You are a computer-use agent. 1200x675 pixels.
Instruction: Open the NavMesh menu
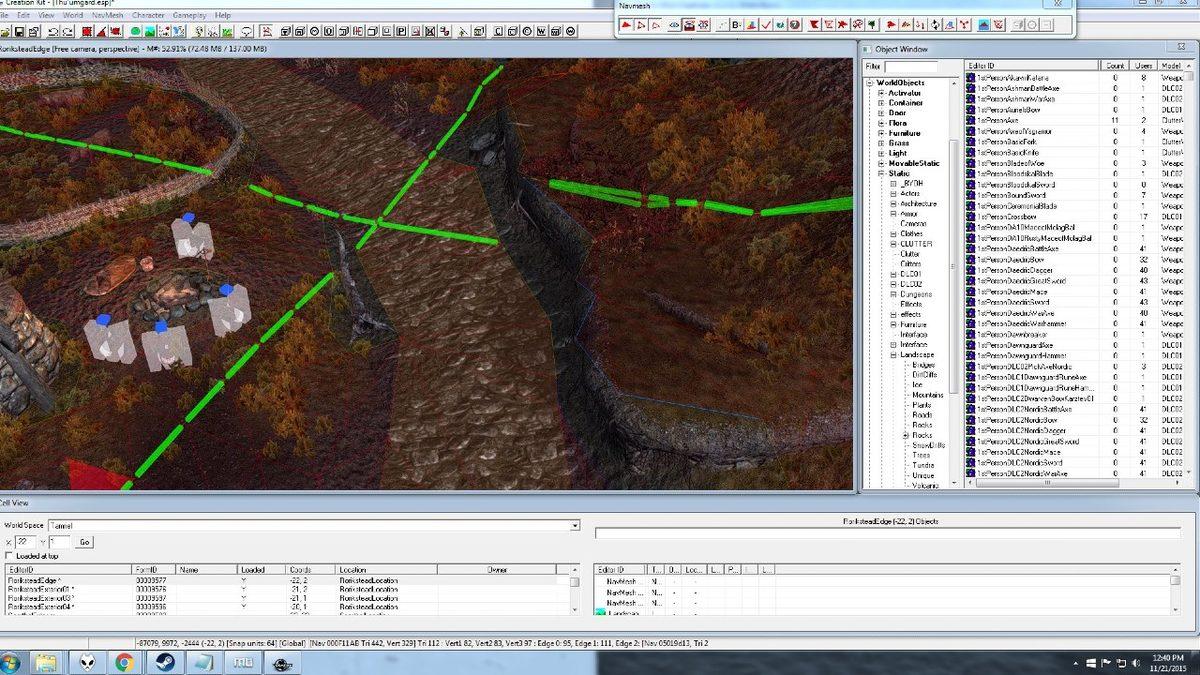(x=108, y=15)
